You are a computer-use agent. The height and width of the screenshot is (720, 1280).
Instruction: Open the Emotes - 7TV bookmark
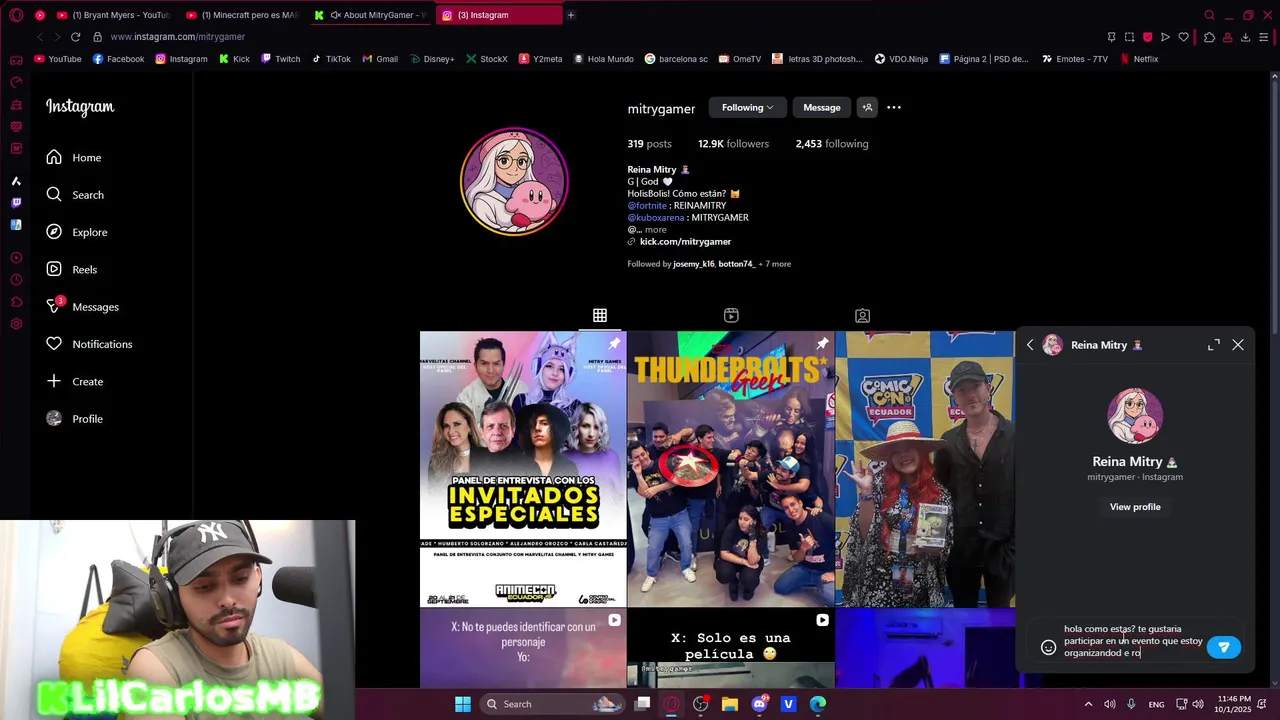point(1074,59)
